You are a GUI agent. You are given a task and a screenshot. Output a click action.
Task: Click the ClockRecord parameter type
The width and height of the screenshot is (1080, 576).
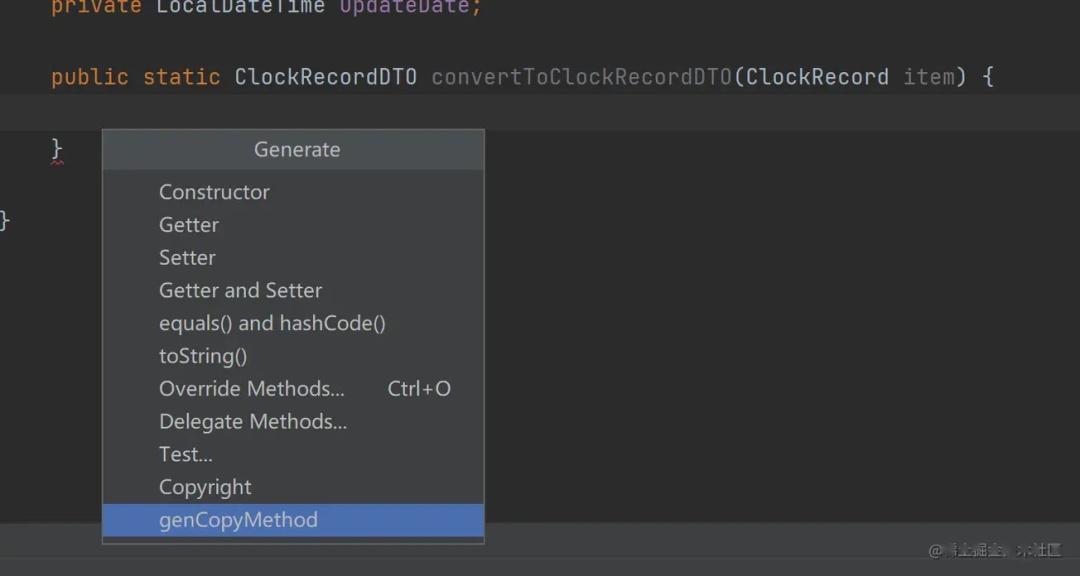pos(817,77)
